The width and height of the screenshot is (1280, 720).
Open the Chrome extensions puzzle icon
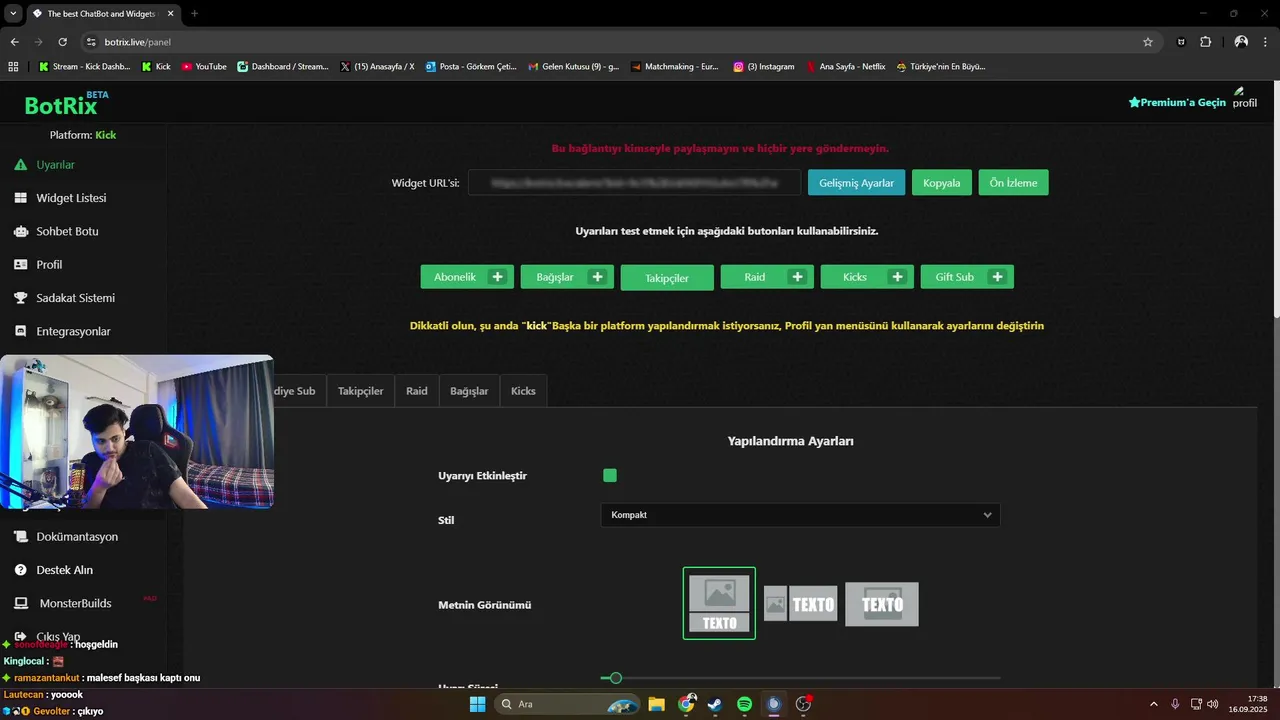pos(1205,42)
